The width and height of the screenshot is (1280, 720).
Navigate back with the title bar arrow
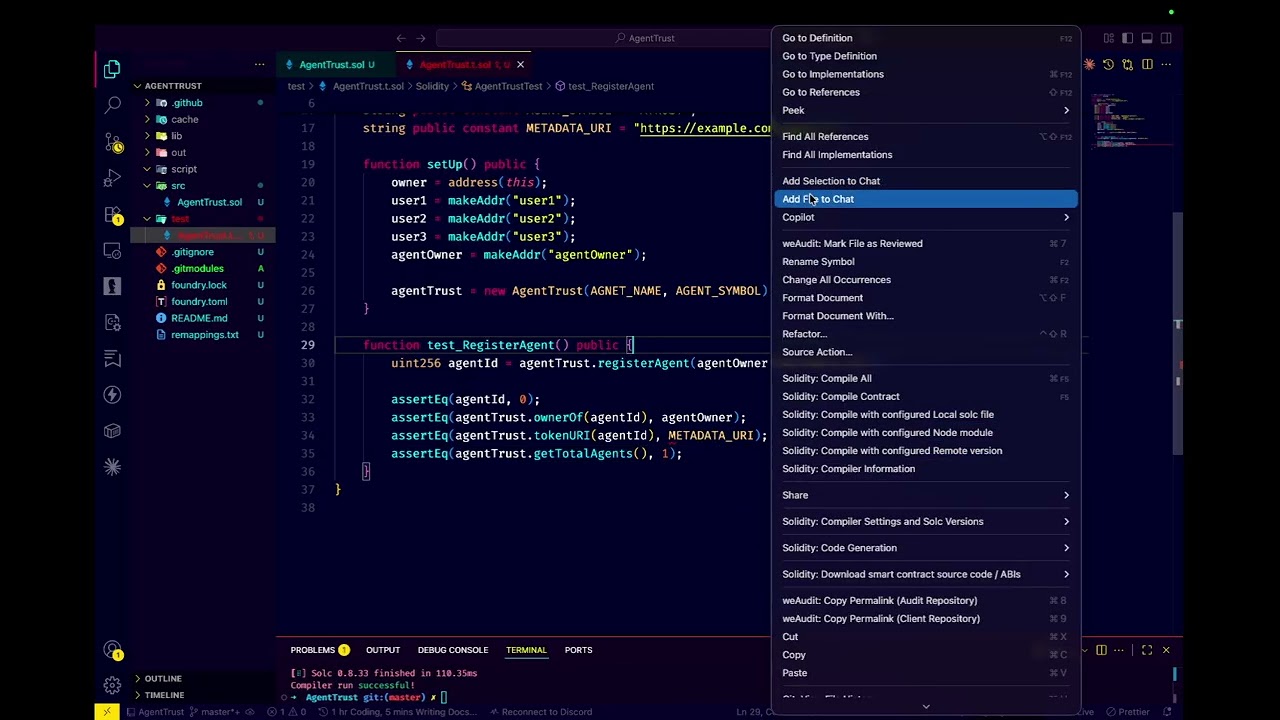click(x=401, y=38)
